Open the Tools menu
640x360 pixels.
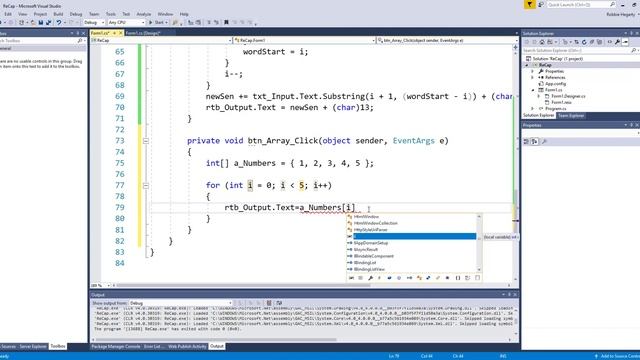pos(111,14)
